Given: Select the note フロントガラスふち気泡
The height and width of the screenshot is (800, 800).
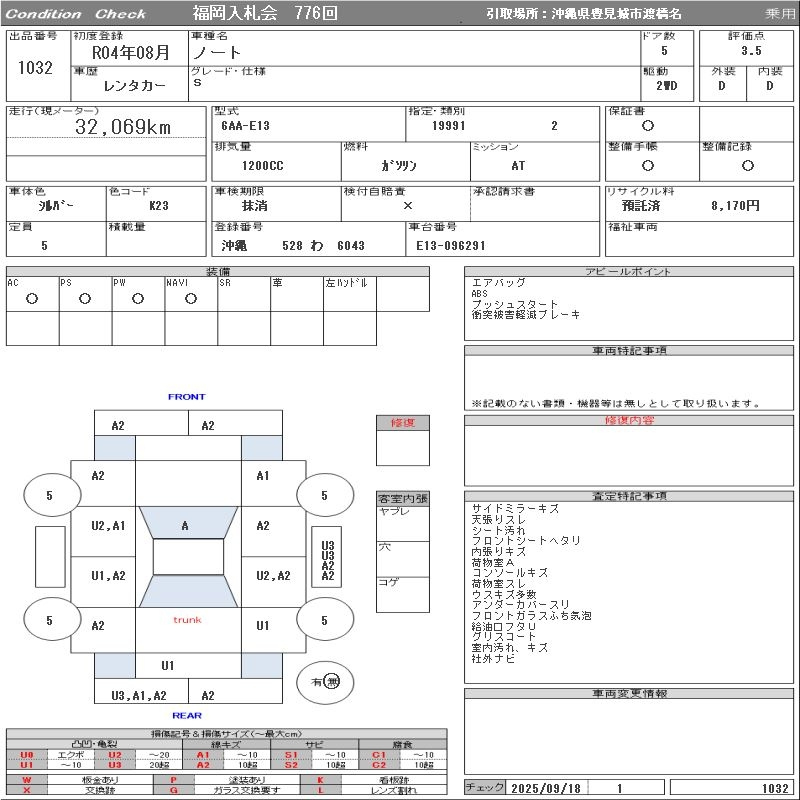Looking at the screenshot, I should tap(531, 615).
